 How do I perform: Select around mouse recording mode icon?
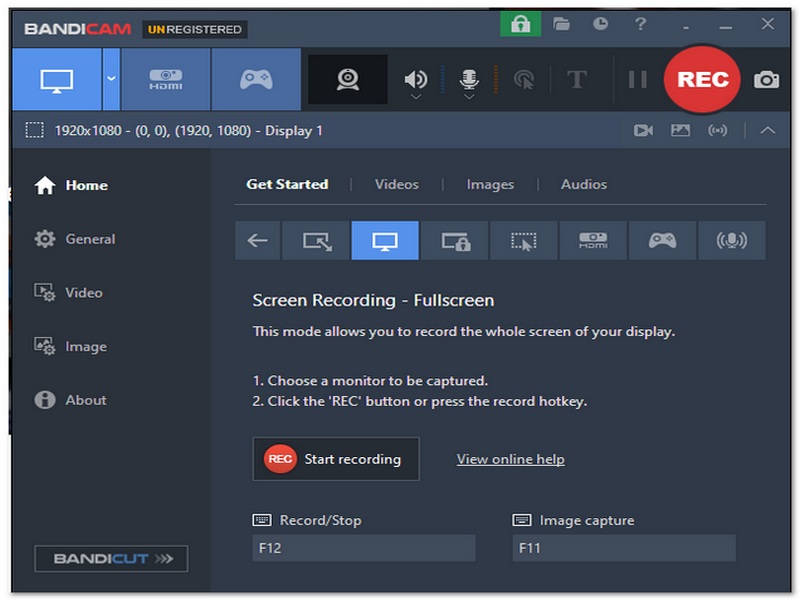[x=524, y=240]
